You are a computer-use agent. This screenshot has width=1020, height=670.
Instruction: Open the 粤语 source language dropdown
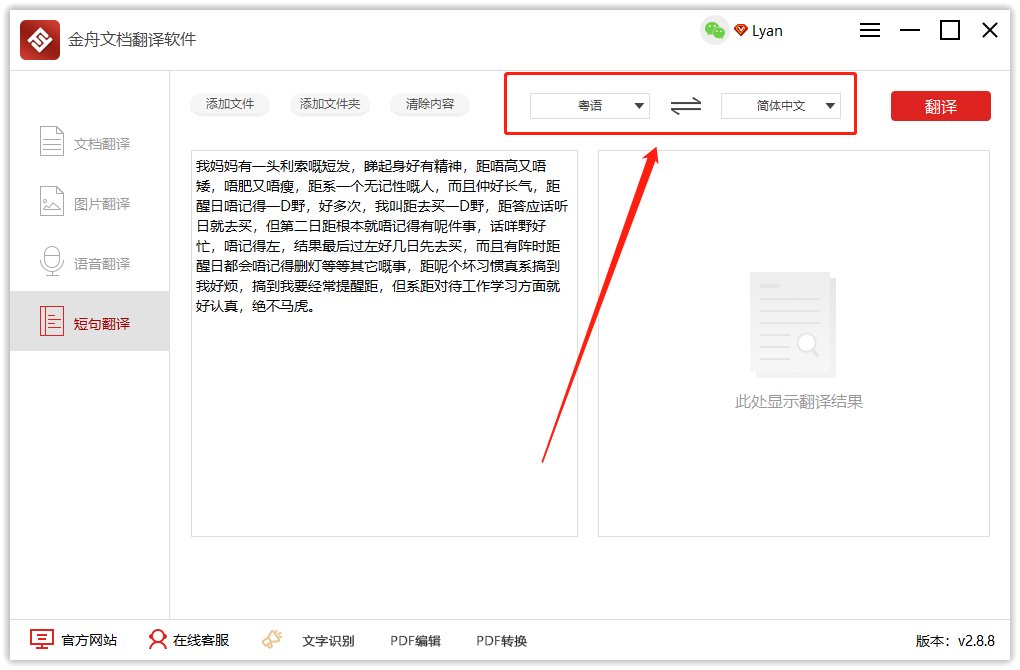click(x=588, y=105)
